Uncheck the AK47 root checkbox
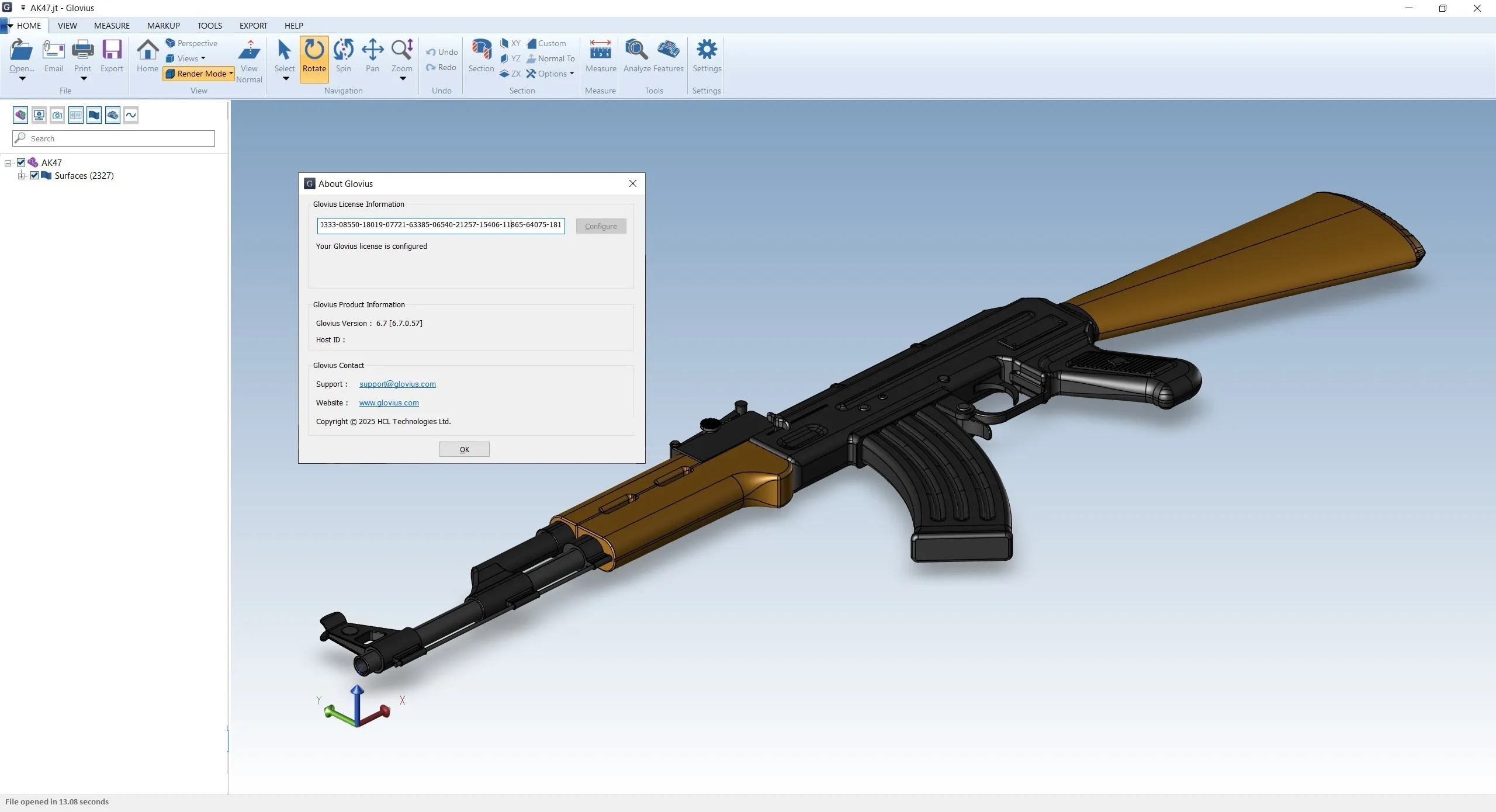 coord(21,162)
